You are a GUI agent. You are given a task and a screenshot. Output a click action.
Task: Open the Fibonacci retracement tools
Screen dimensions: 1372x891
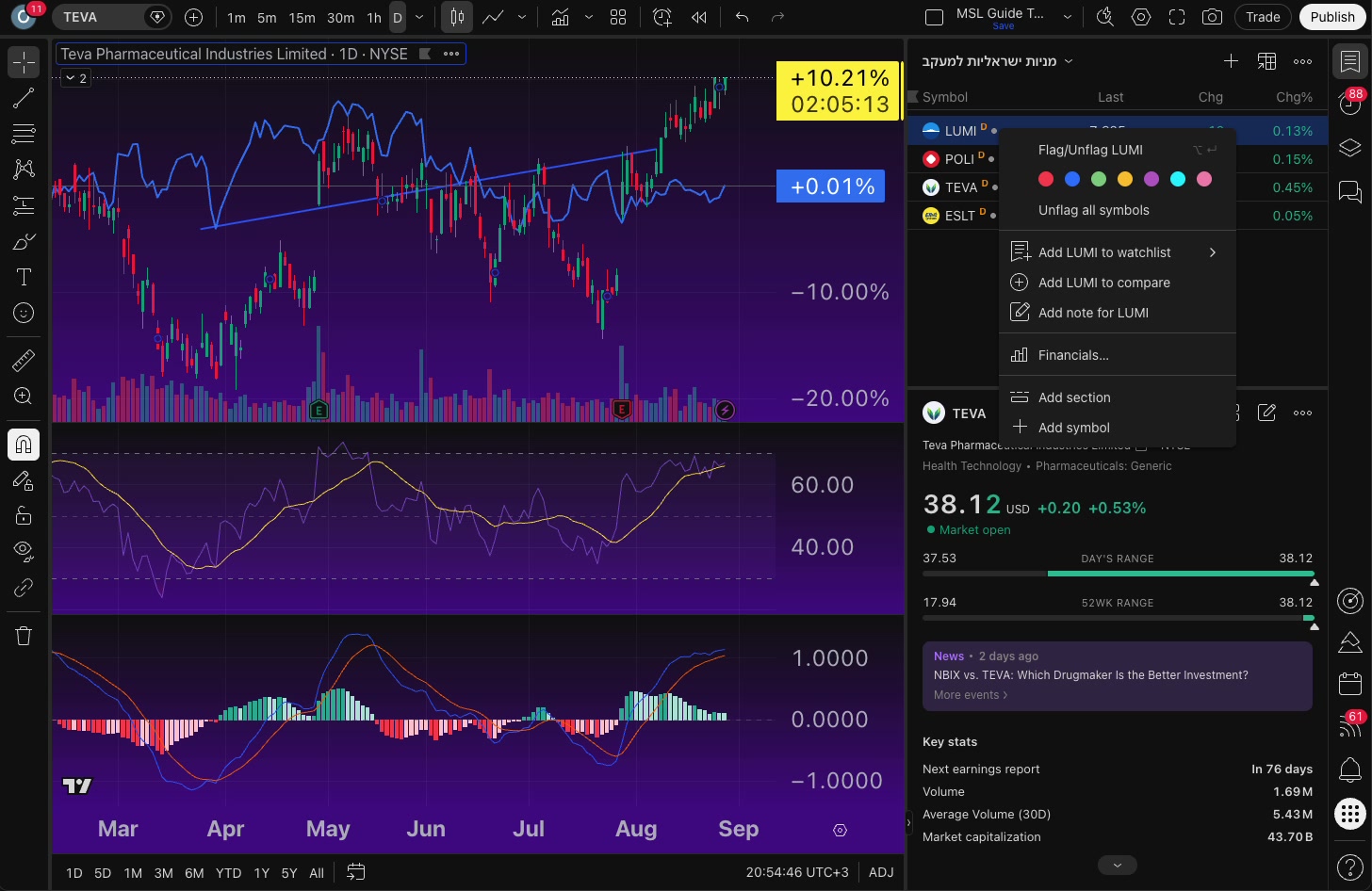point(24,134)
